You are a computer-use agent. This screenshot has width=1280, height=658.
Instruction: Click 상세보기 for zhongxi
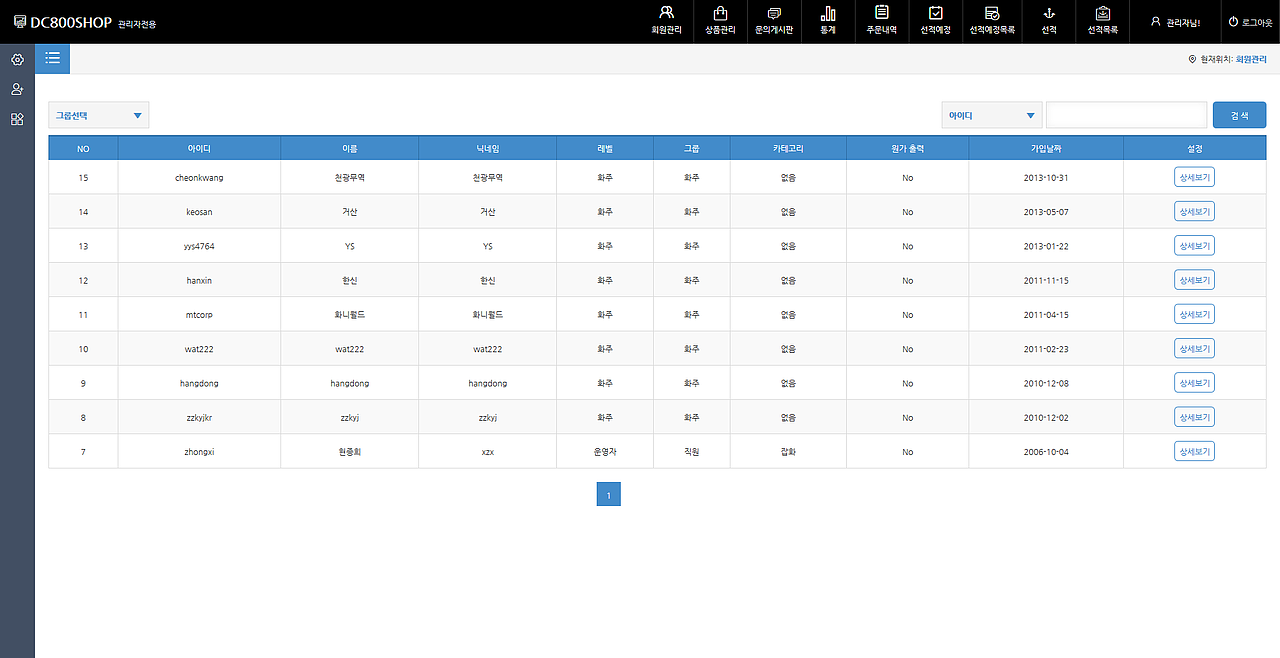point(1194,451)
